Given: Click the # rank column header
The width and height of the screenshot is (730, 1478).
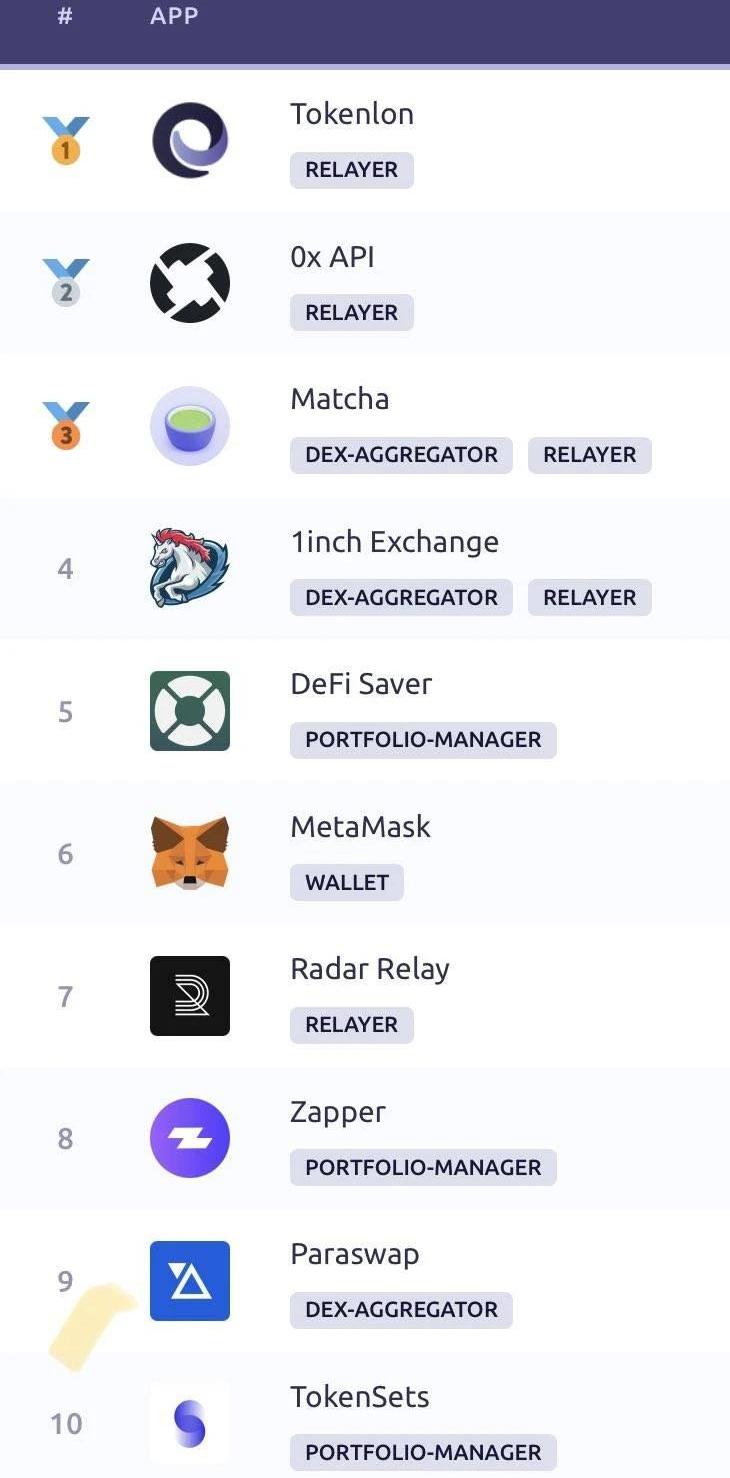Looking at the screenshot, I should coord(65,16).
